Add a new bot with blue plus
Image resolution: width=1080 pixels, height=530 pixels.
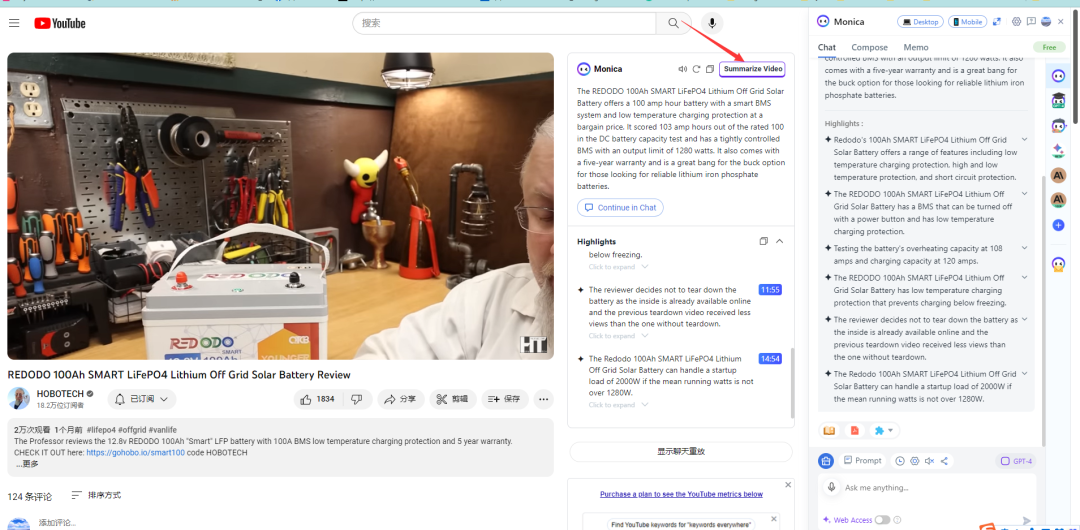[x=1059, y=225]
